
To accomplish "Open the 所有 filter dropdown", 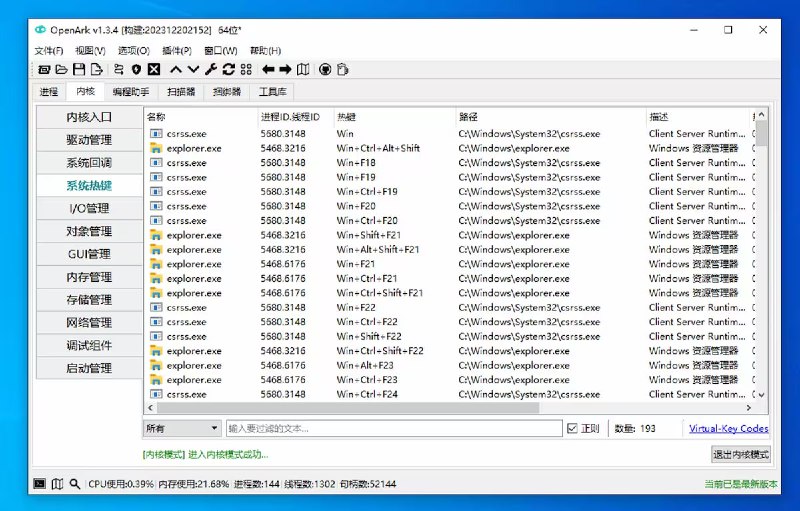I will [x=182, y=428].
